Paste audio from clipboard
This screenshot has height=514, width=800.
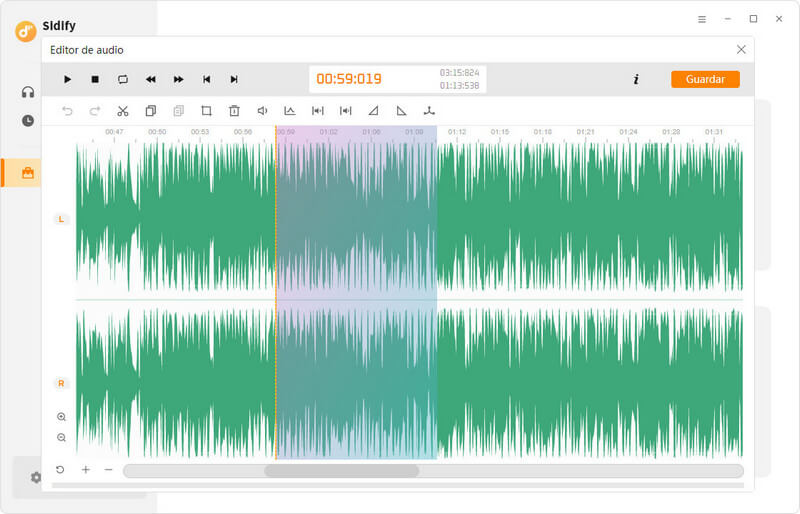coord(179,111)
